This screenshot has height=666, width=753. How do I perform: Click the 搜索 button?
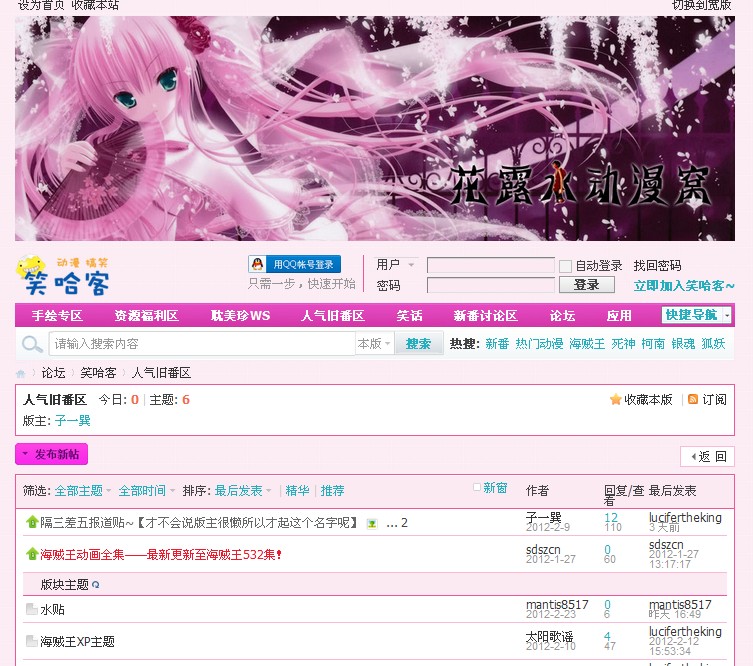[418, 344]
